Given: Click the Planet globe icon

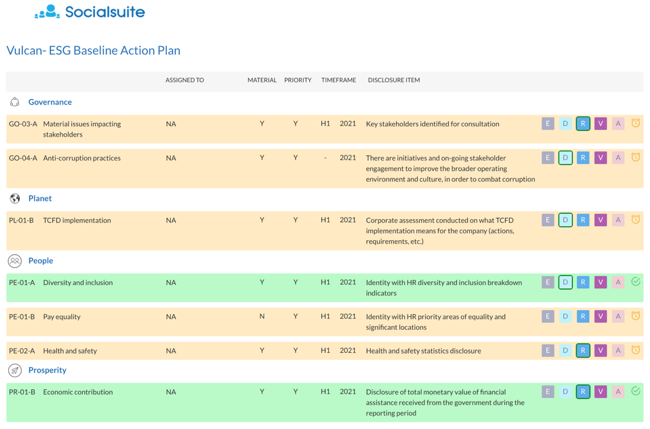Looking at the screenshot, I should click(15, 198).
